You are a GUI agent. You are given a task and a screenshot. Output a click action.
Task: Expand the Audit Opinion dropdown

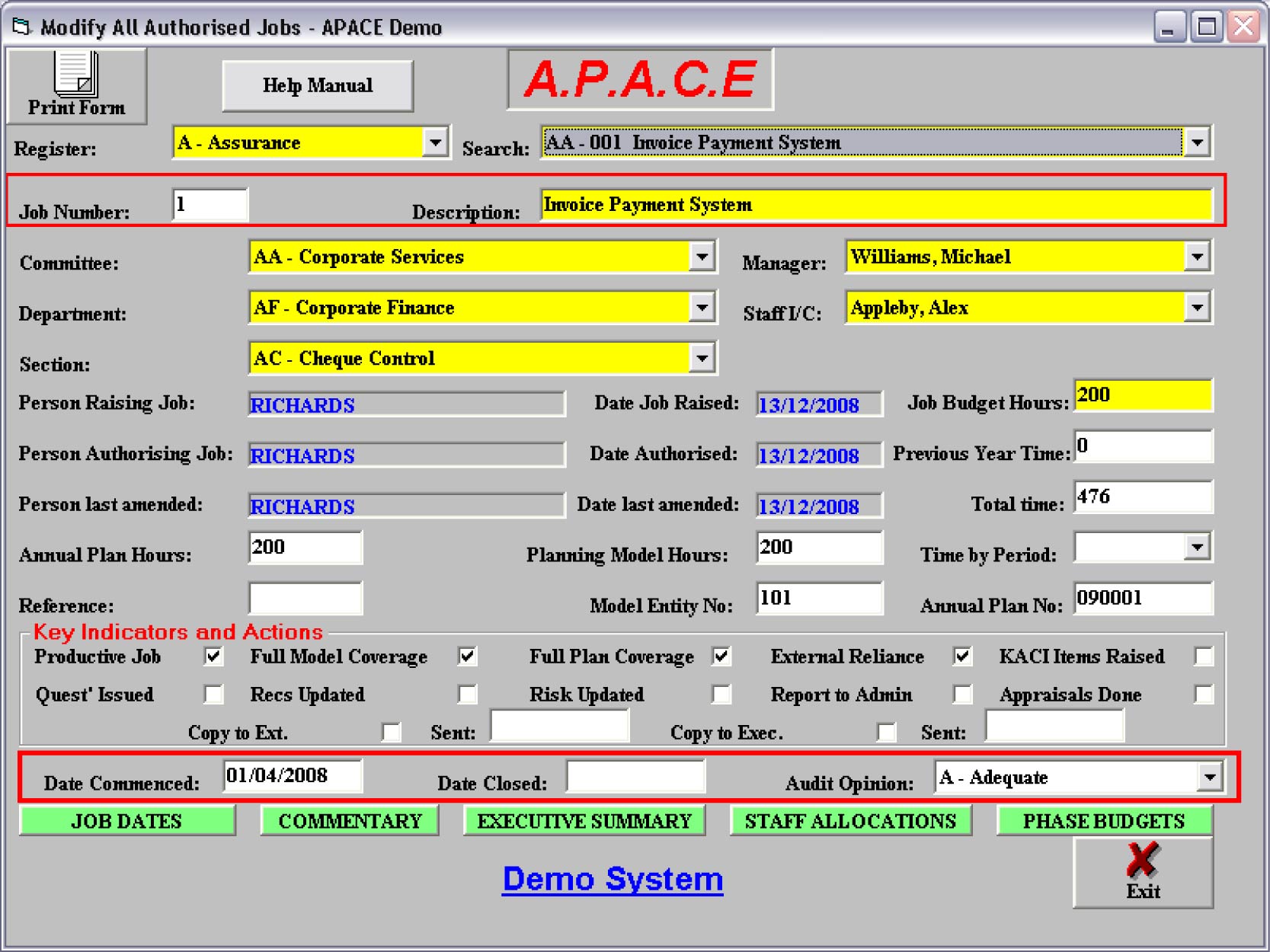[1209, 778]
